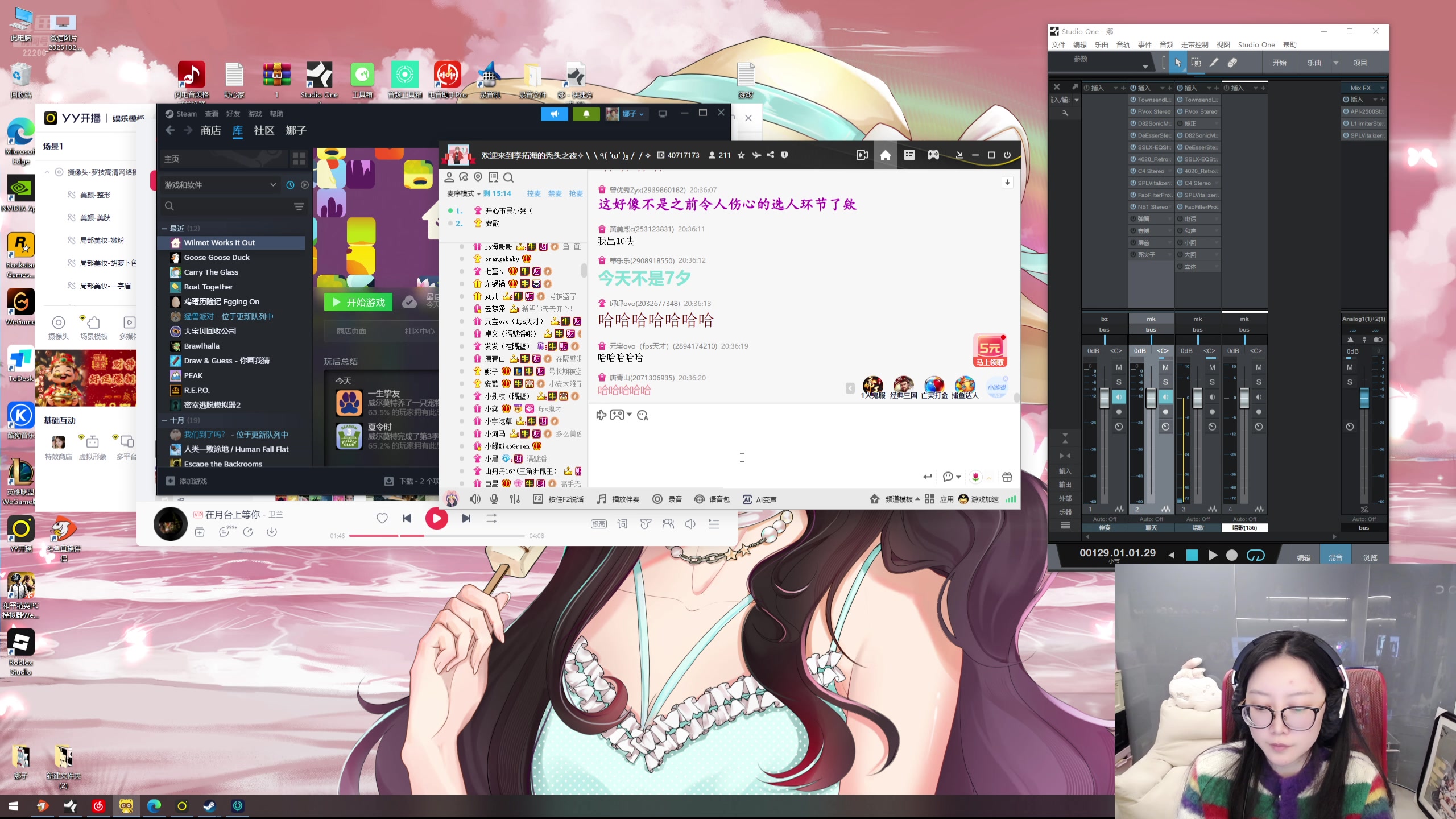Screen dimensions: 1456x819
Task: Click the AI变声 voice changer icon
Action: click(x=747, y=499)
